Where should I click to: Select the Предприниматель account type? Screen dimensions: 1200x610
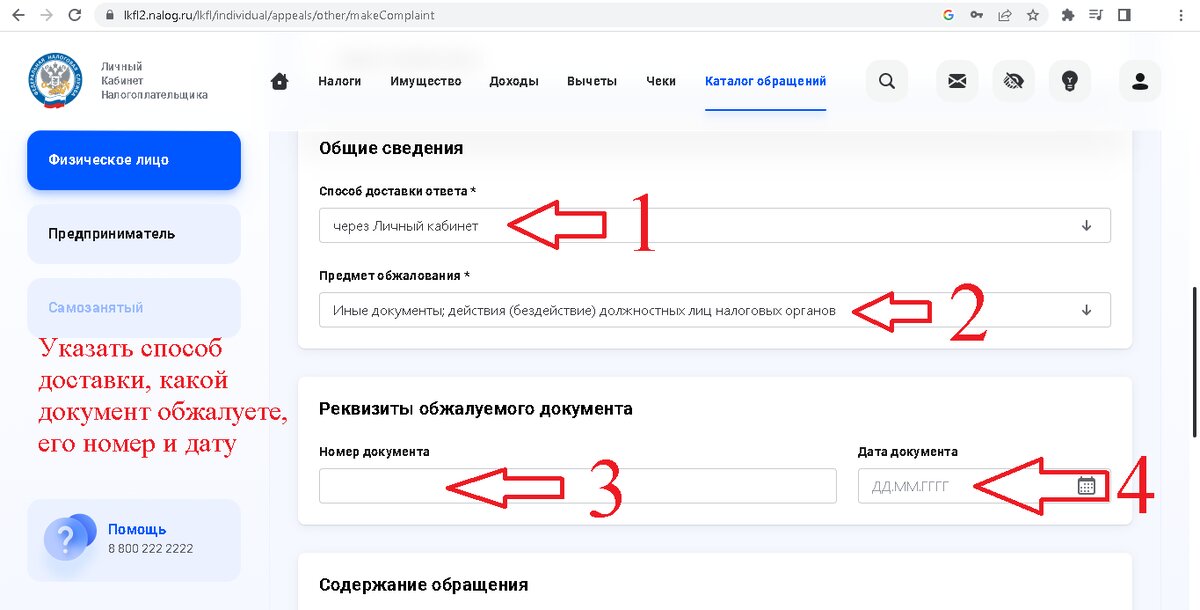pos(133,233)
